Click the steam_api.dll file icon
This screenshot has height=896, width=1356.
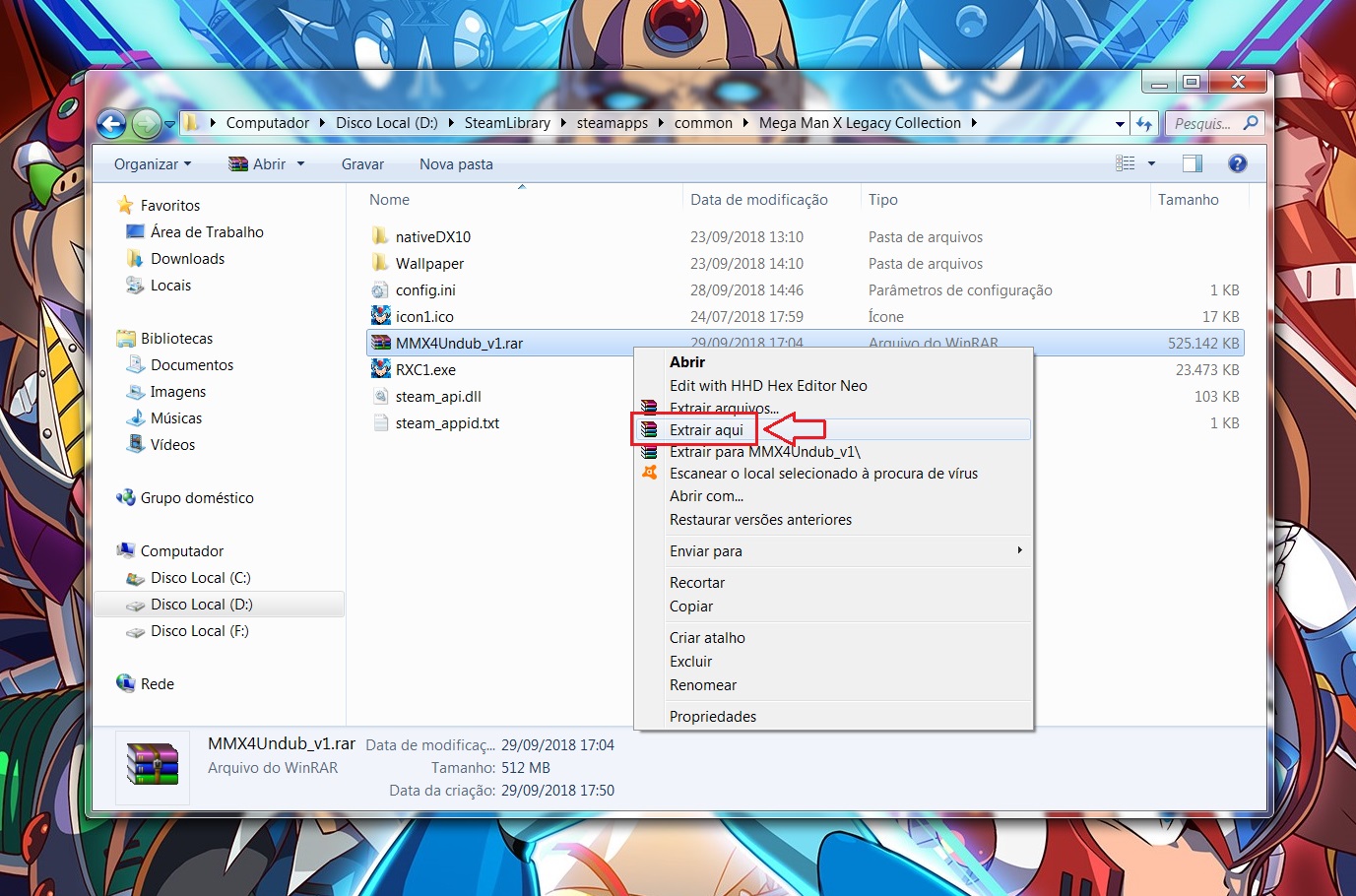(x=380, y=396)
